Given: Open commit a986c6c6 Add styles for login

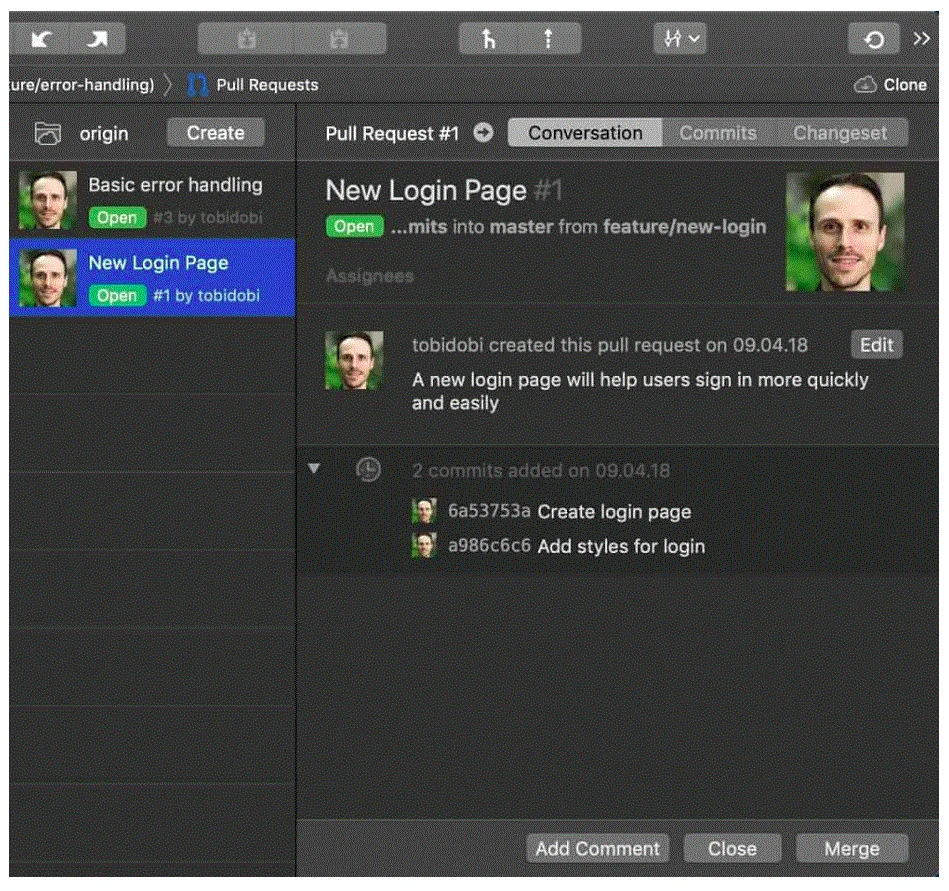Looking at the screenshot, I should 558,546.
